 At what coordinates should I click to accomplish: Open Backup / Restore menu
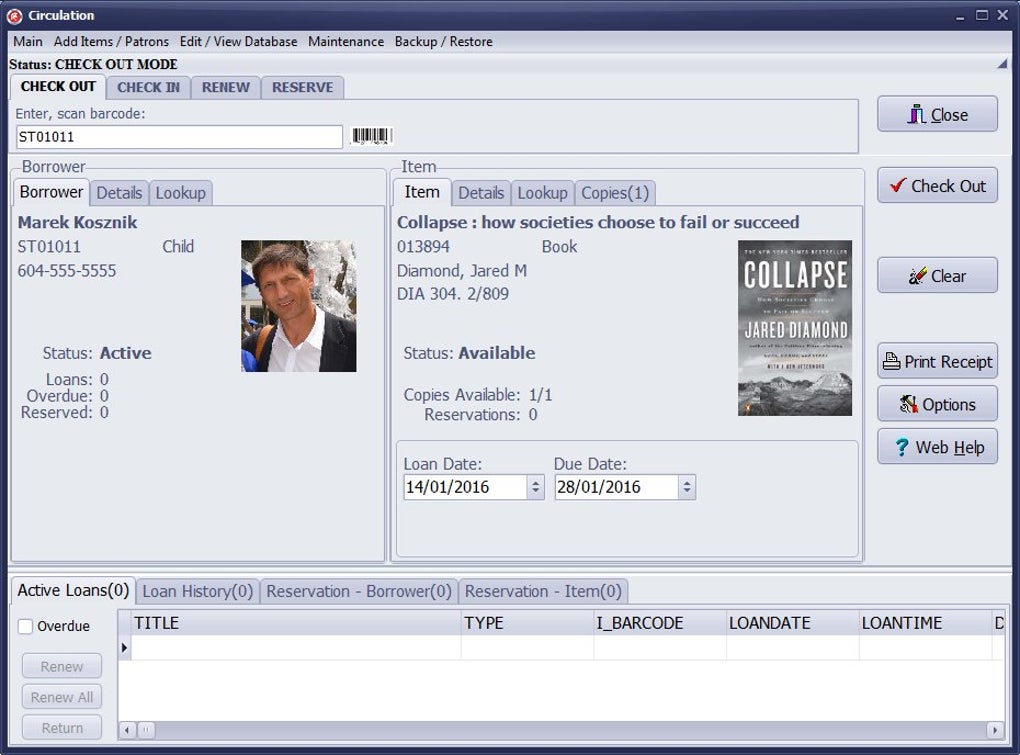(x=444, y=42)
